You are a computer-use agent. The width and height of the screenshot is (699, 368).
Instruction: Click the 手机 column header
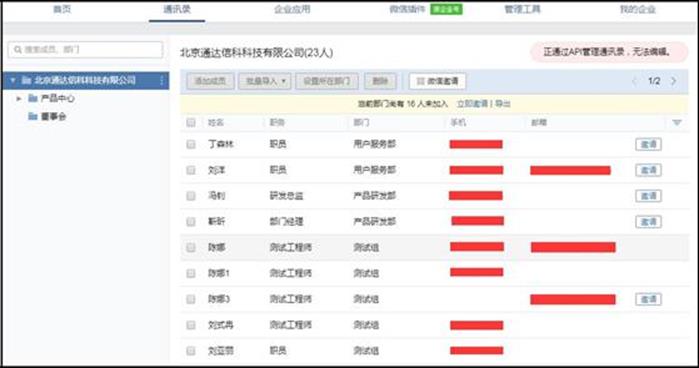pos(458,122)
